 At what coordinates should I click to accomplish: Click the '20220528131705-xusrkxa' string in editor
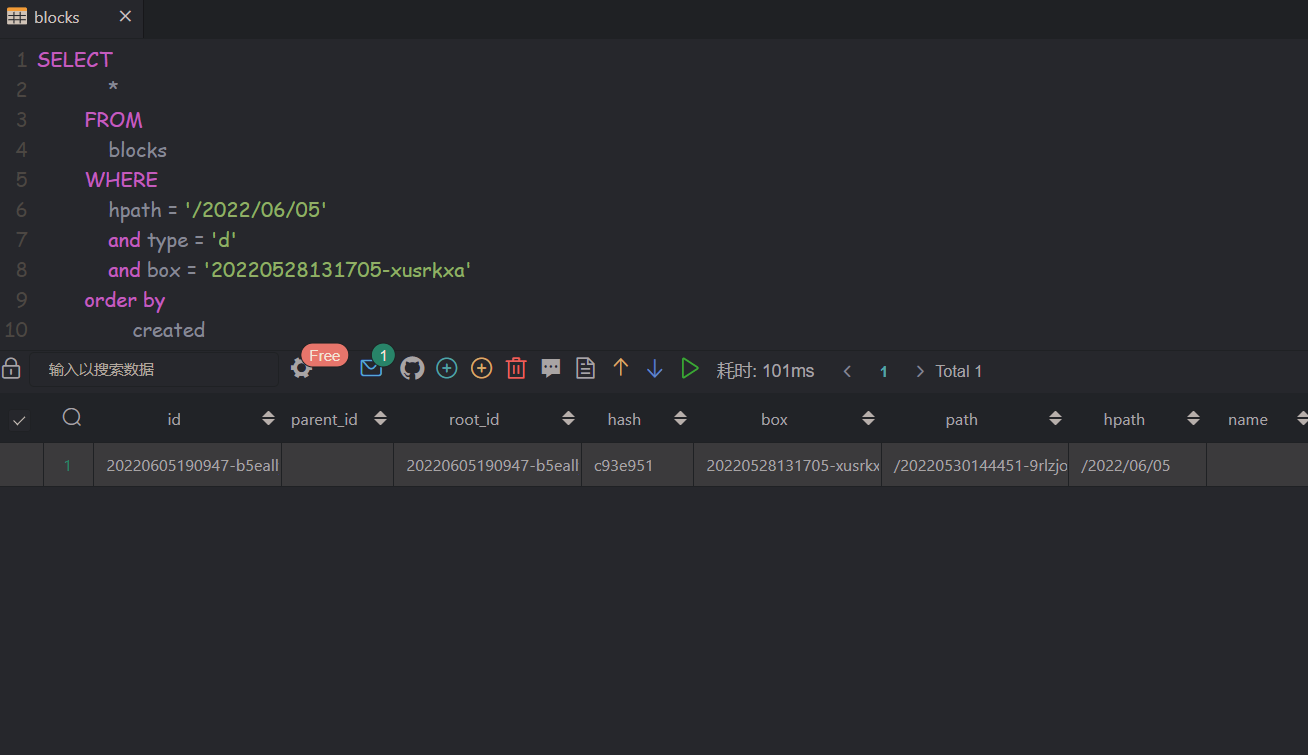point(337,270)
